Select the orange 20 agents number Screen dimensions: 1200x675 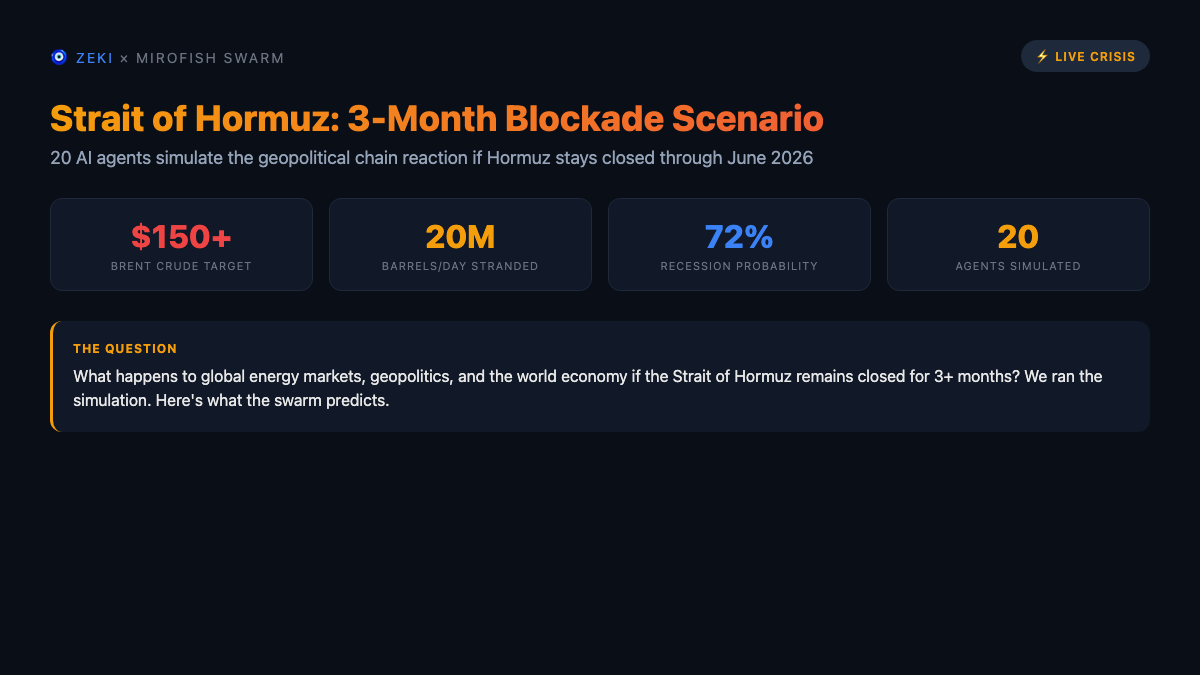(x=1018, y=237)
